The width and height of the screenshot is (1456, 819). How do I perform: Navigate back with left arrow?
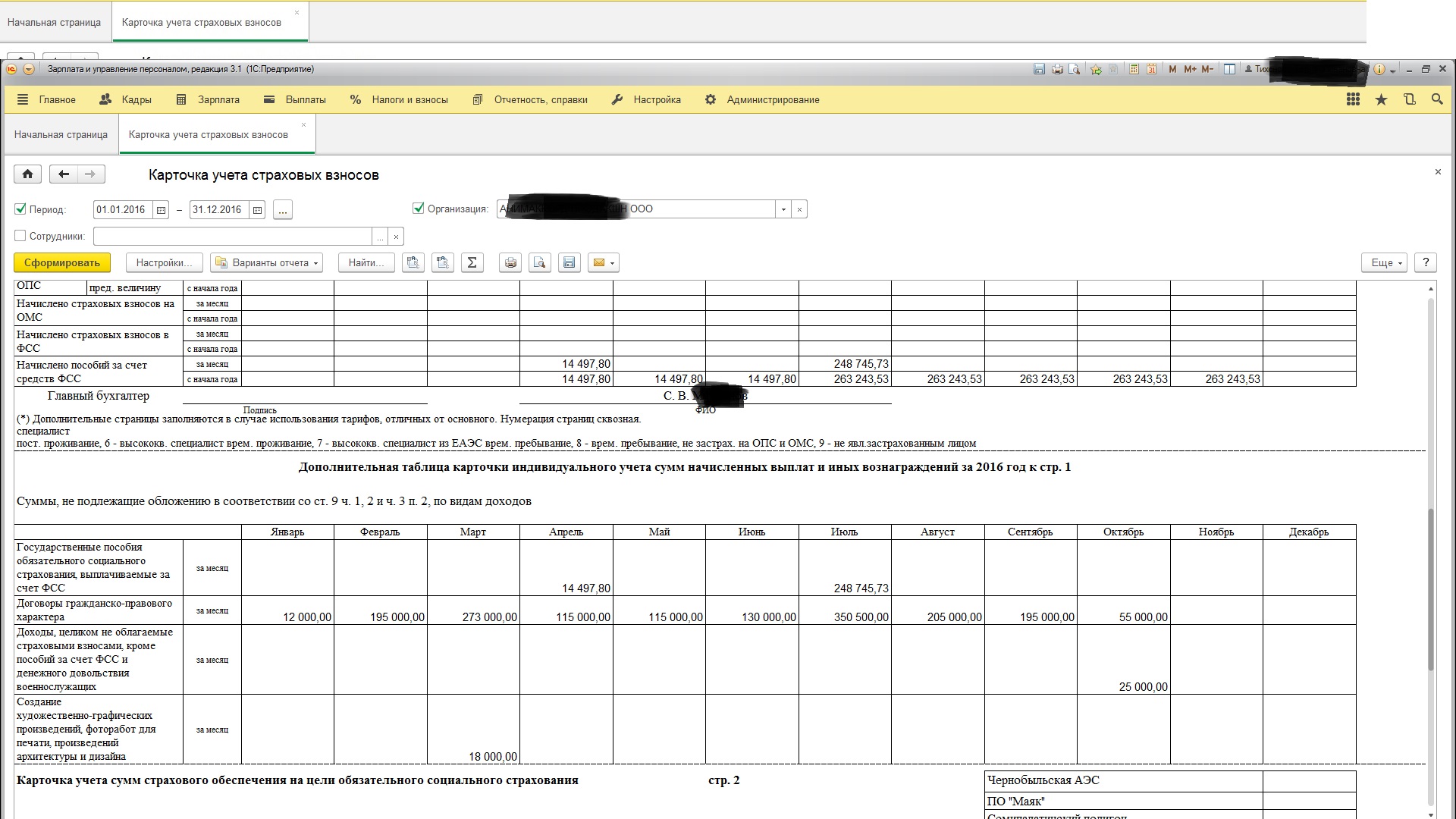click(x=64, y=174)
